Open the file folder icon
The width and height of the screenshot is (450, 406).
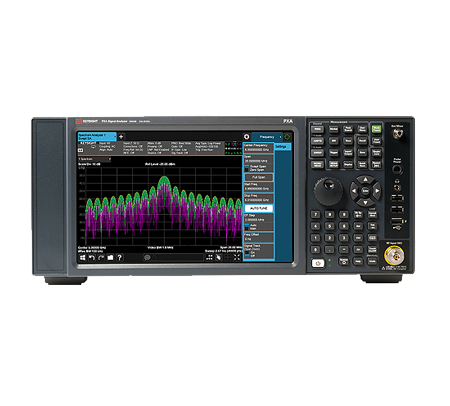pos(110,257)
